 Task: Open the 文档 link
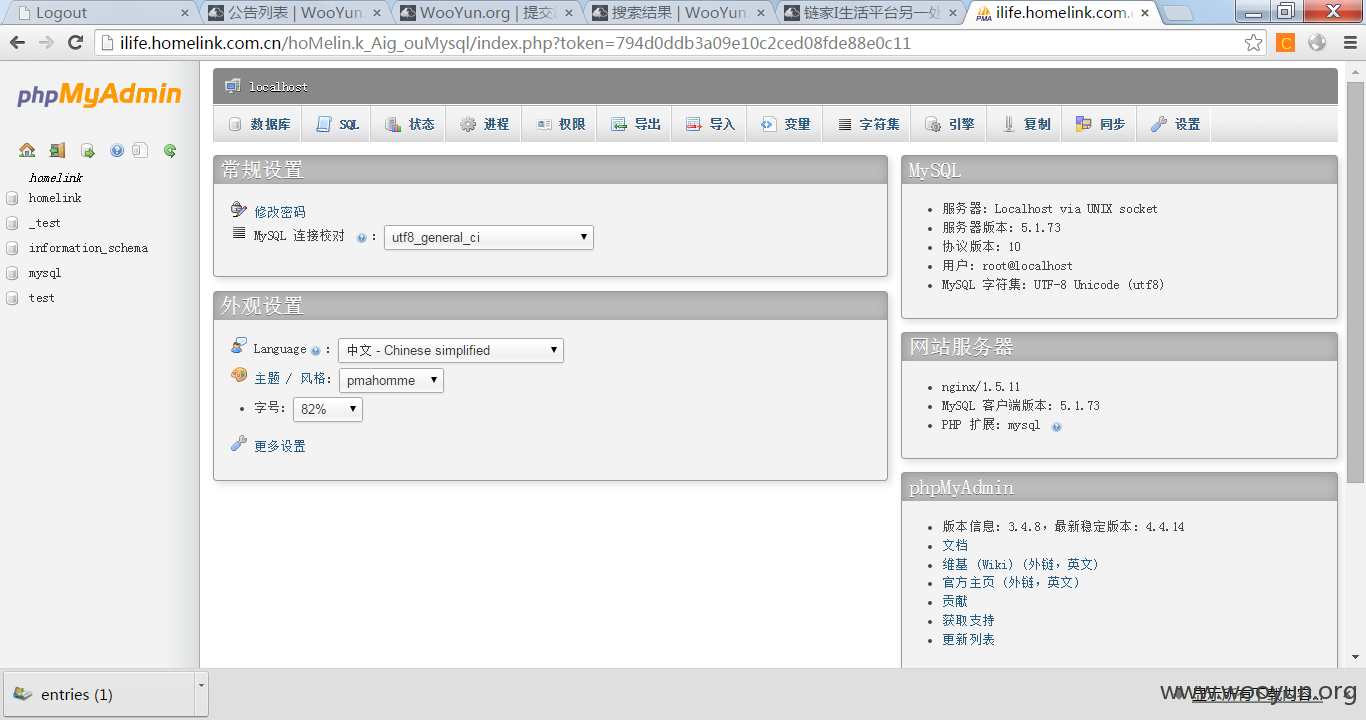[x=955, y=545]
